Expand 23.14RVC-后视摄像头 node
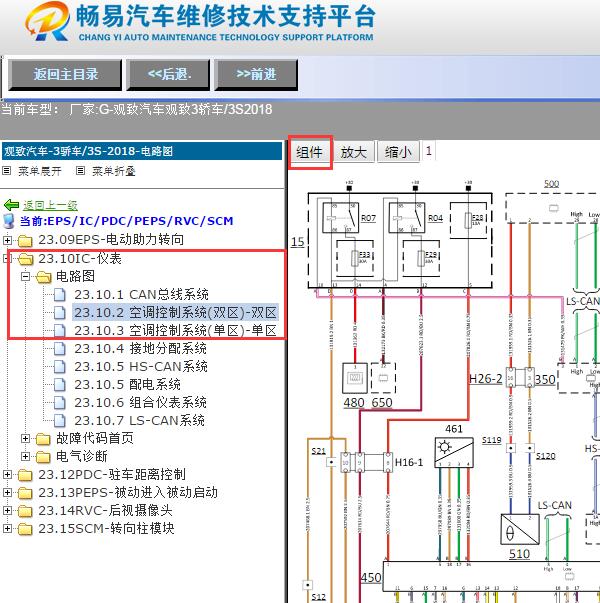600x603 pixels. [7, 511]
